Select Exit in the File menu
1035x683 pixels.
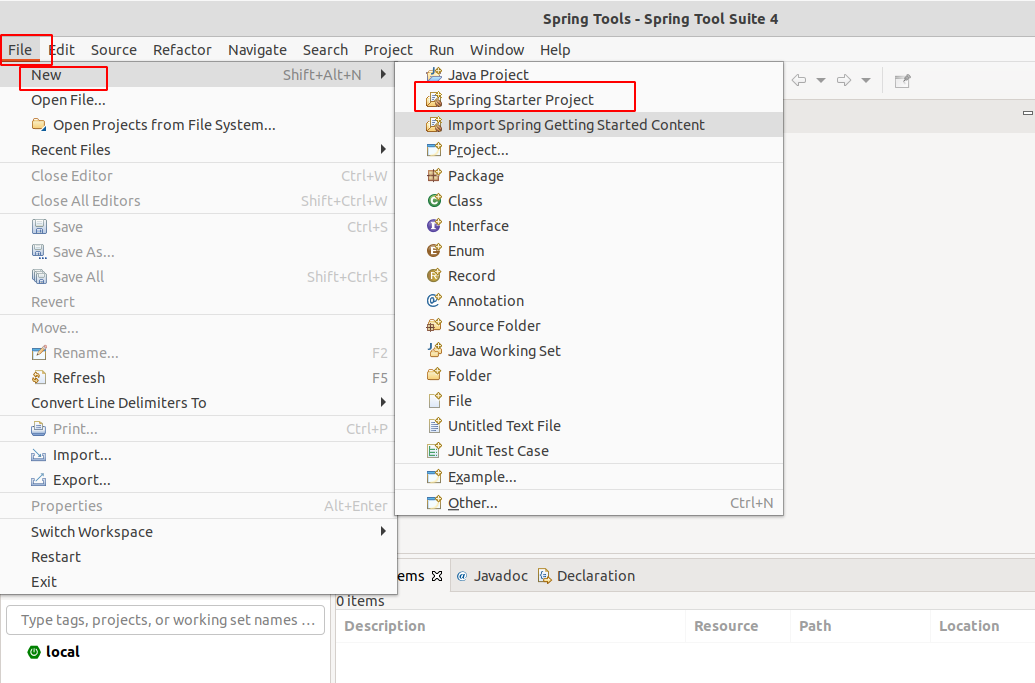pos(199,582)
